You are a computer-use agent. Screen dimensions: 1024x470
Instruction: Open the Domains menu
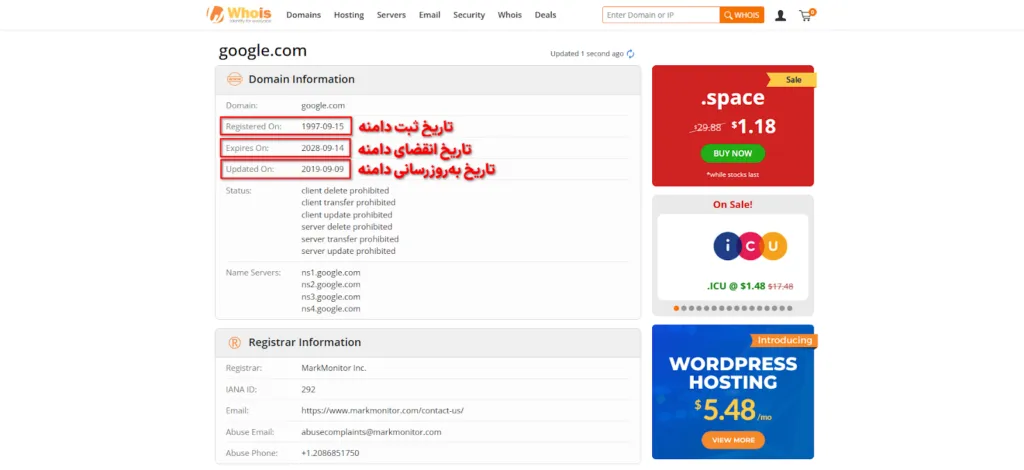[x=304, y=15]
